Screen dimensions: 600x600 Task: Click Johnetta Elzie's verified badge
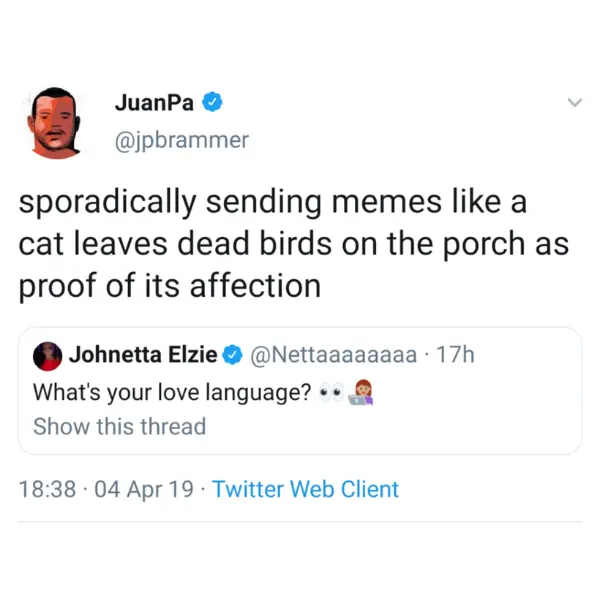232,355
